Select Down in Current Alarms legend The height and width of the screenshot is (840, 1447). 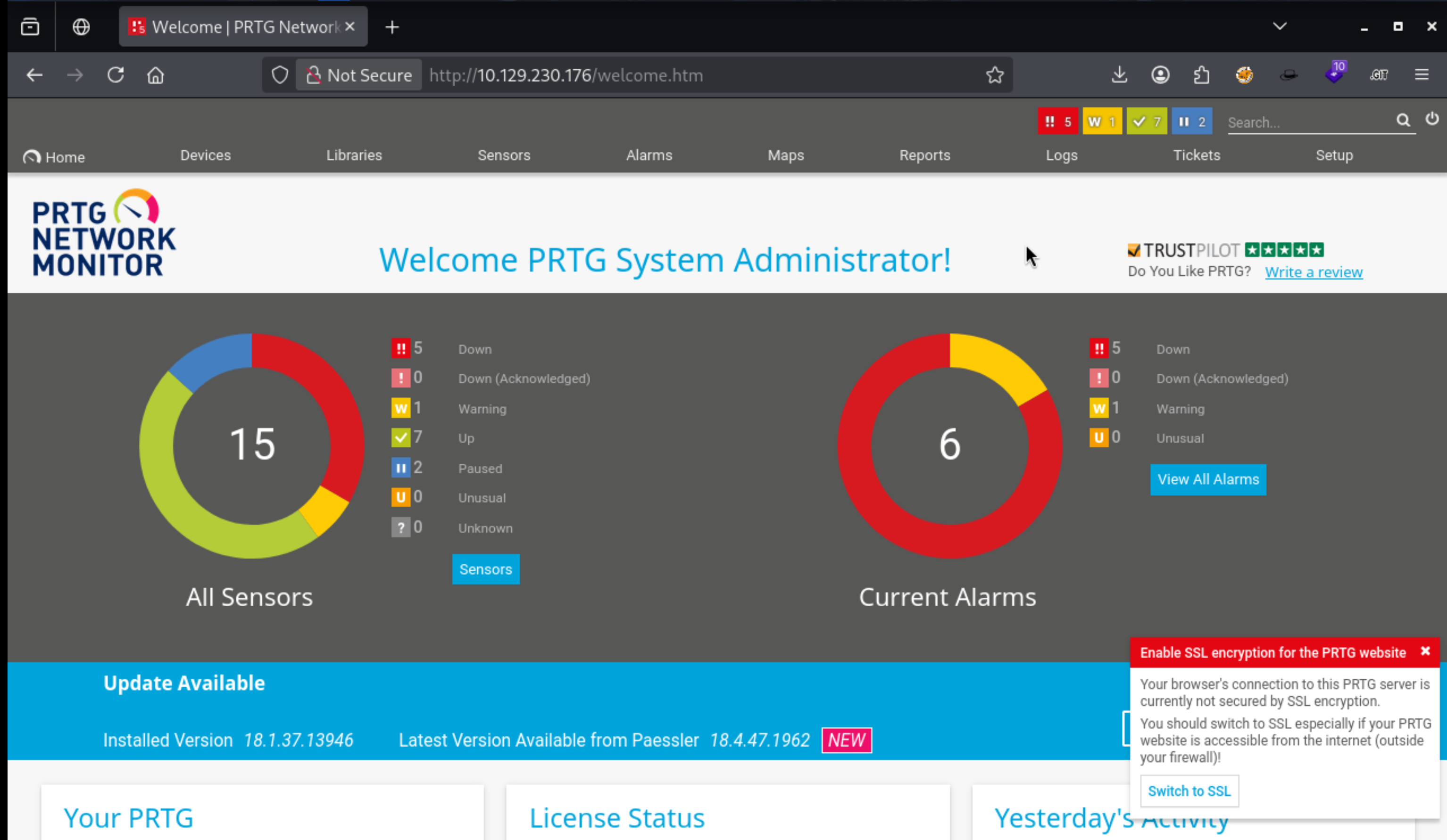click(1173, 349)
